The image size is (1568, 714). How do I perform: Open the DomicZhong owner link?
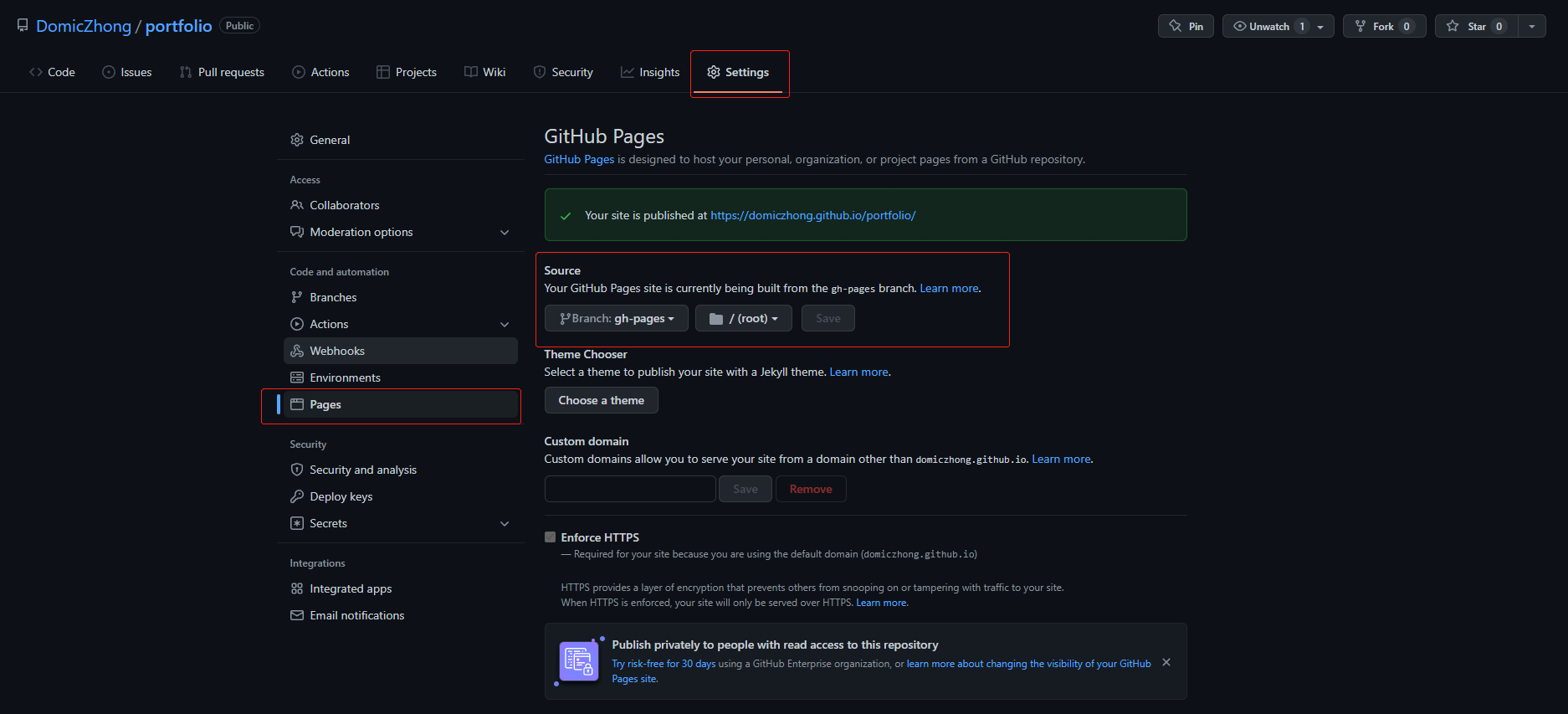(x=84, y=26)
